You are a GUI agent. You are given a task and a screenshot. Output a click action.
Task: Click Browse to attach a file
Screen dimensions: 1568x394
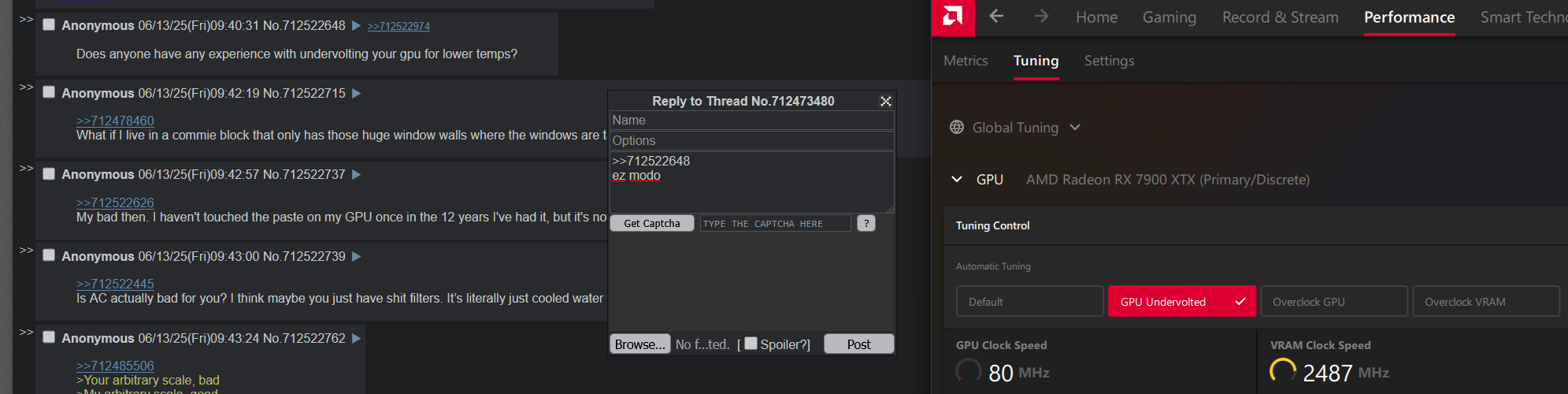pyautogui.click(x=640, y=344)
